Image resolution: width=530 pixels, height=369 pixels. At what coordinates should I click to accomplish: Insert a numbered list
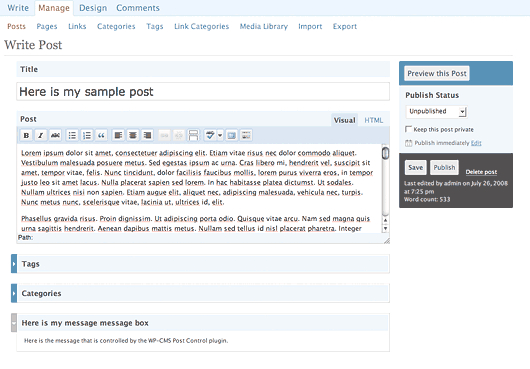87,136
